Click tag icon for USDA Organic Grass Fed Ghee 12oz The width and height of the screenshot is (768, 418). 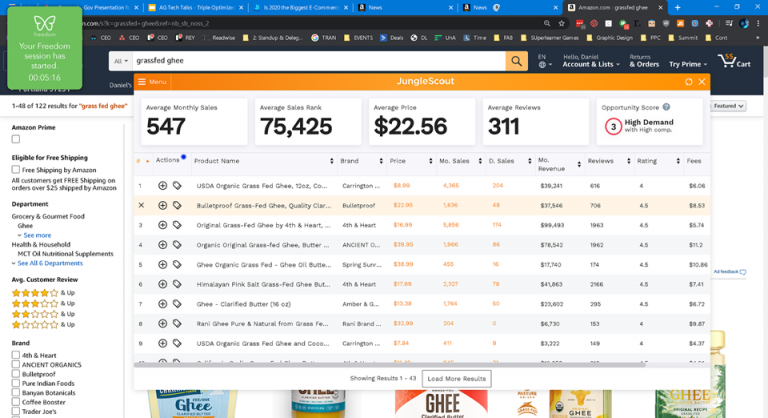tap(177, 186)
